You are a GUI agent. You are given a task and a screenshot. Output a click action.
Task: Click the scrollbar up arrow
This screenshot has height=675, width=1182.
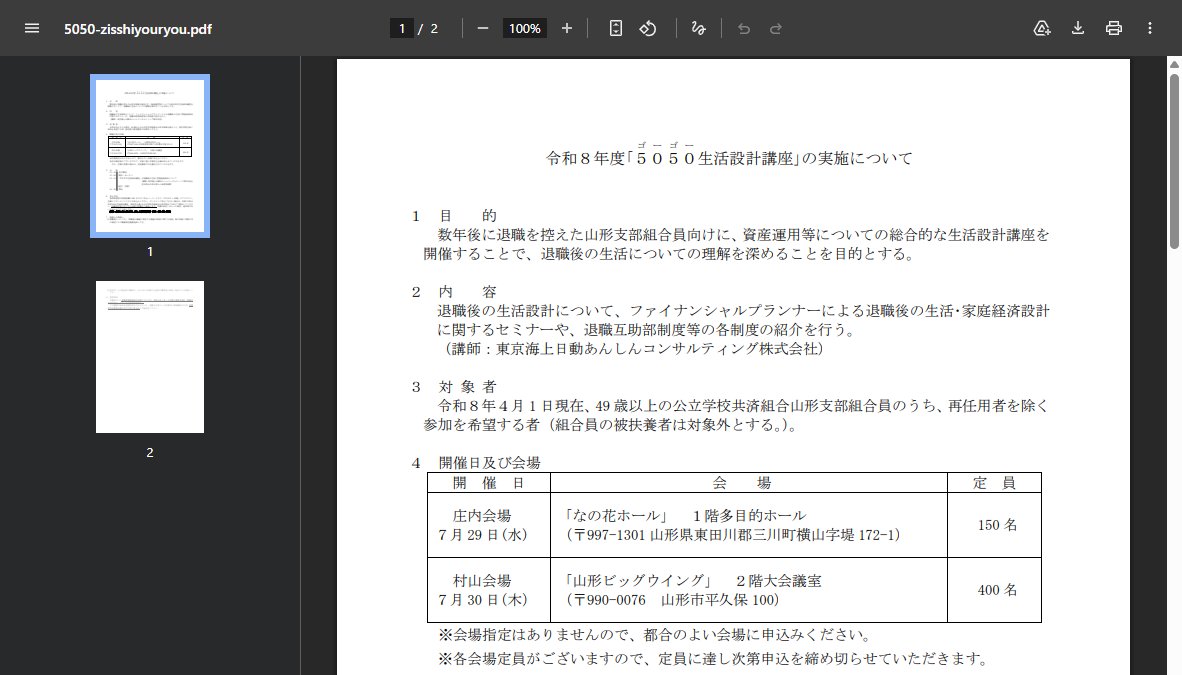(x=1174, y=64)
